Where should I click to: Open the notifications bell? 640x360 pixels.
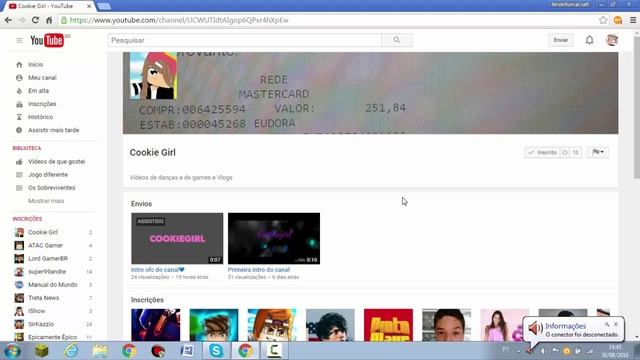589,40
